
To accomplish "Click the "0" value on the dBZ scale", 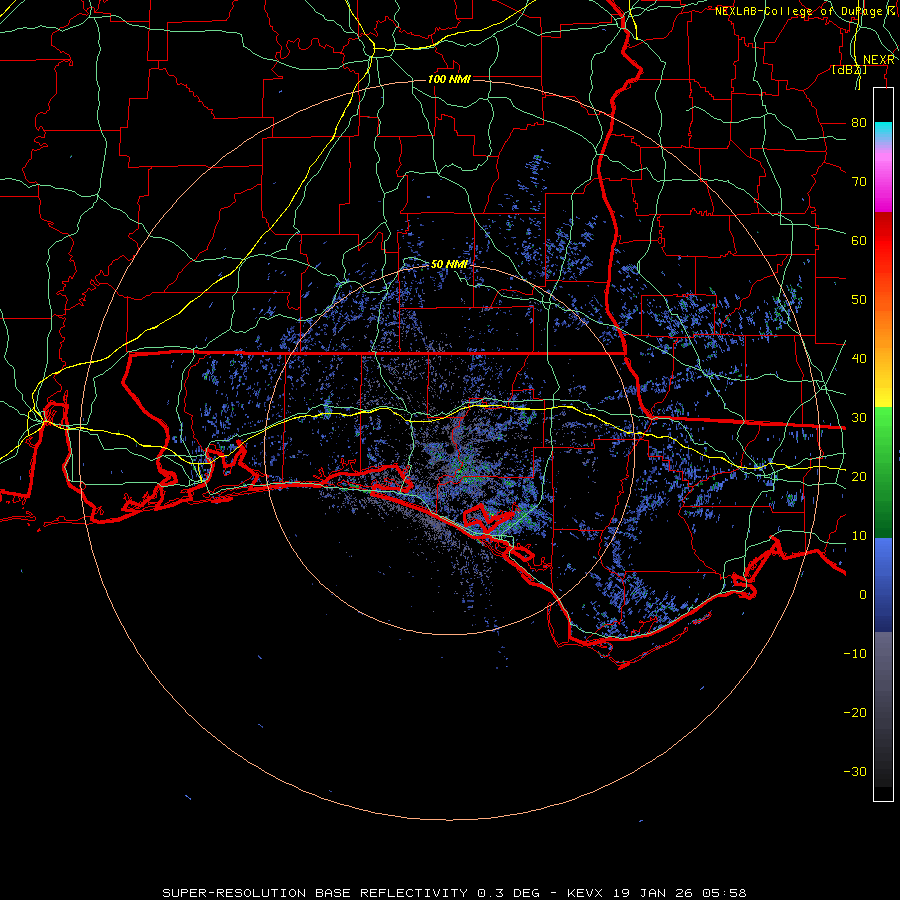I will click(x=863, y=595).
